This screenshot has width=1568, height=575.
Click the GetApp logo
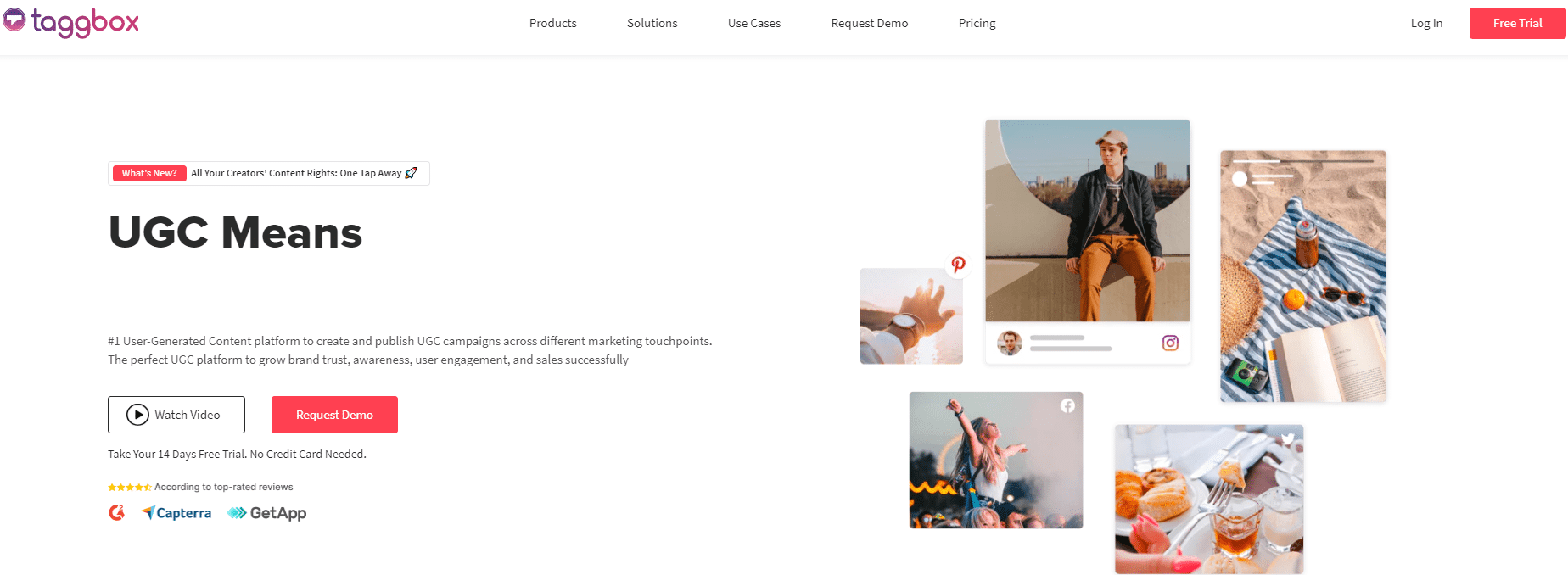click(266, 513)
